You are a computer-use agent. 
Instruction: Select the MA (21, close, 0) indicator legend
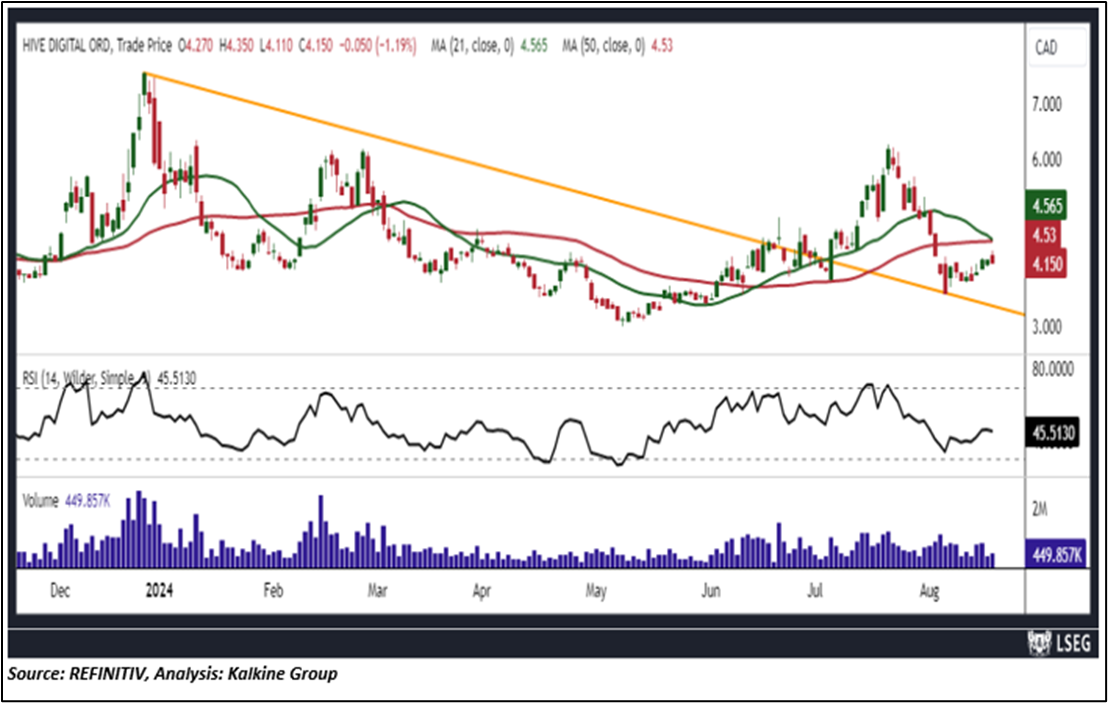click(x=489, y=46)
